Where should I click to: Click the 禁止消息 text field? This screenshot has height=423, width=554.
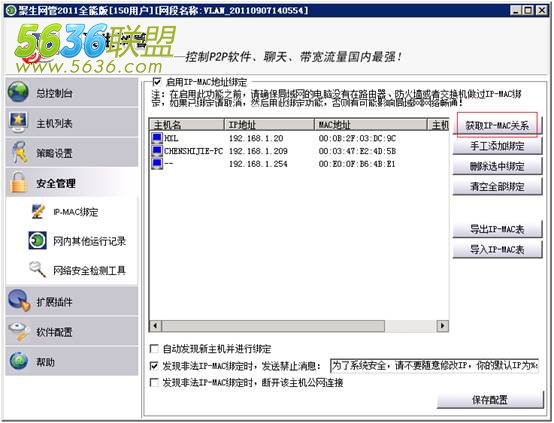pyautogui.click(x=434, y=366)
